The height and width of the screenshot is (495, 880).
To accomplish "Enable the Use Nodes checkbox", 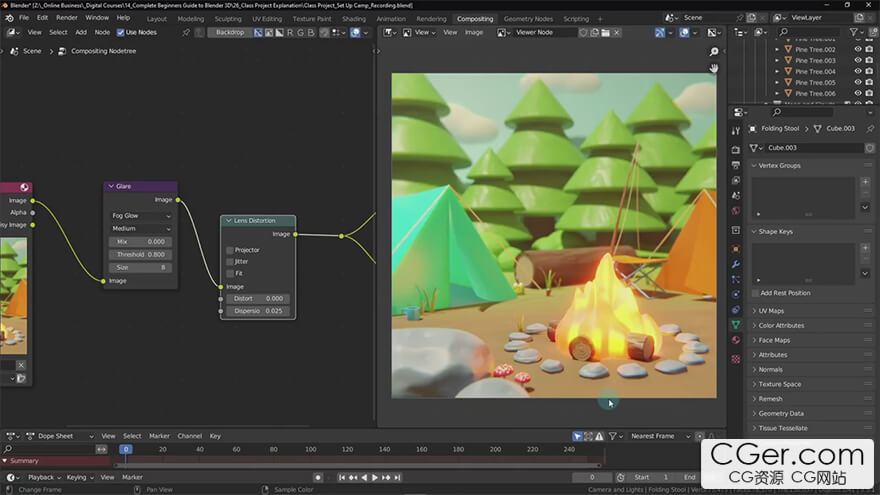I will tap(121, 33).
